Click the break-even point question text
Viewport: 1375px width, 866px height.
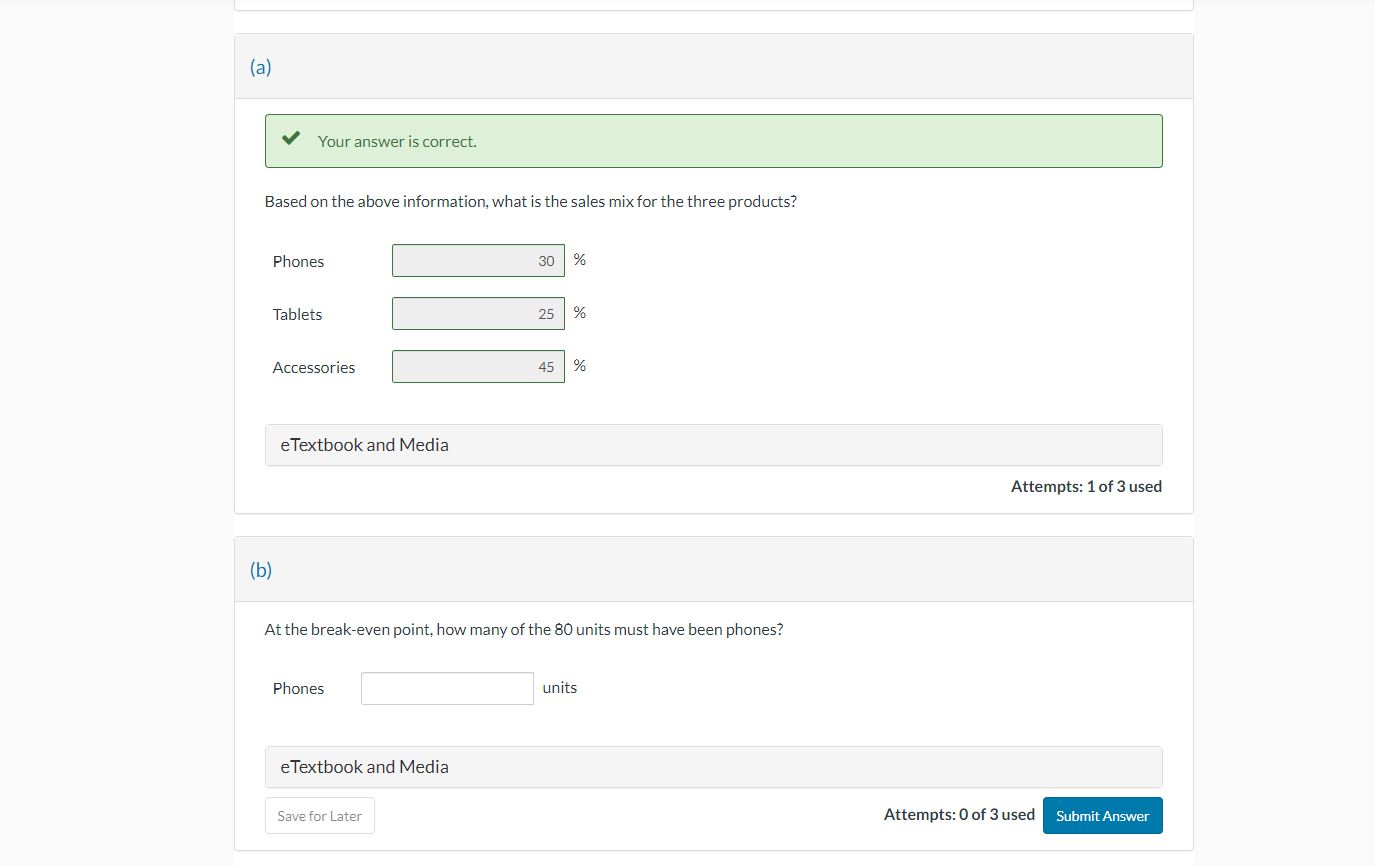(524, 630)
